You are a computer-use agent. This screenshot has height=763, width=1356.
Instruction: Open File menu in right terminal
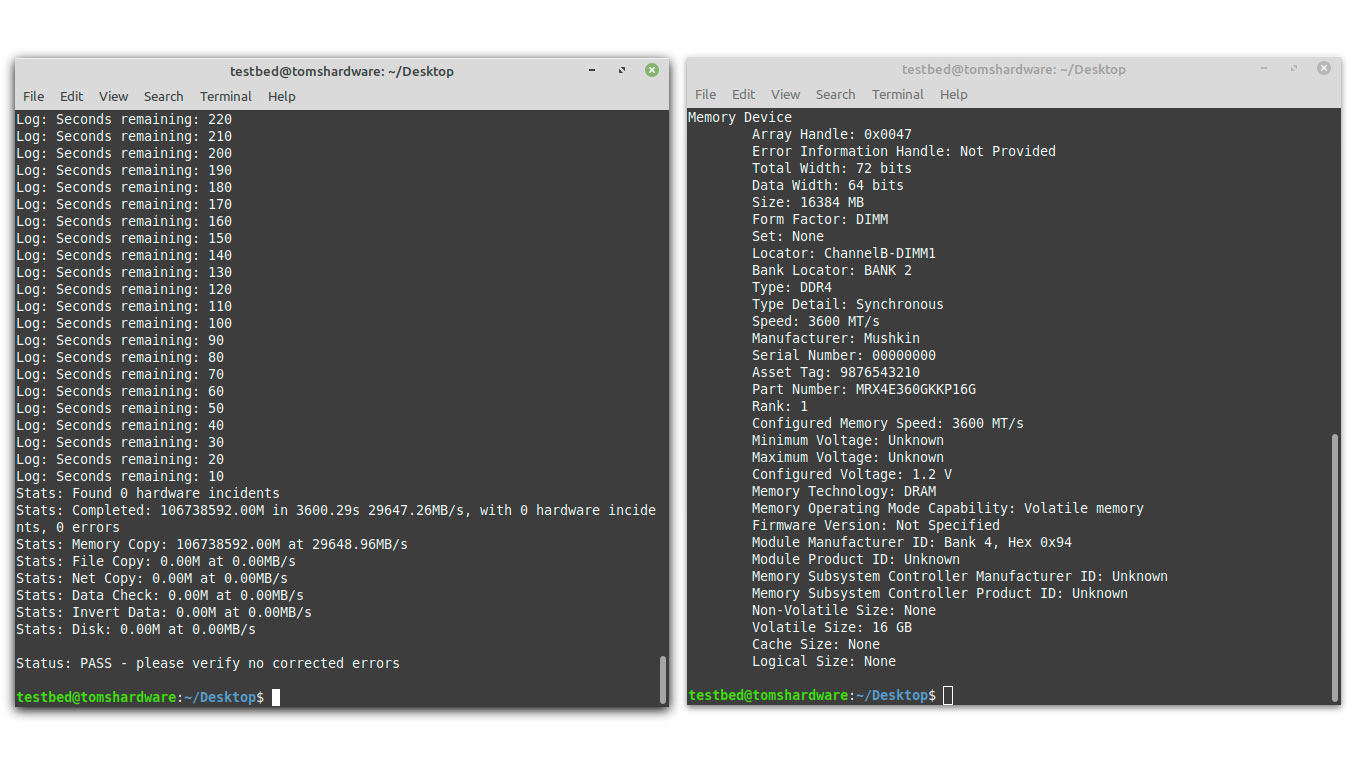(706, 94)
